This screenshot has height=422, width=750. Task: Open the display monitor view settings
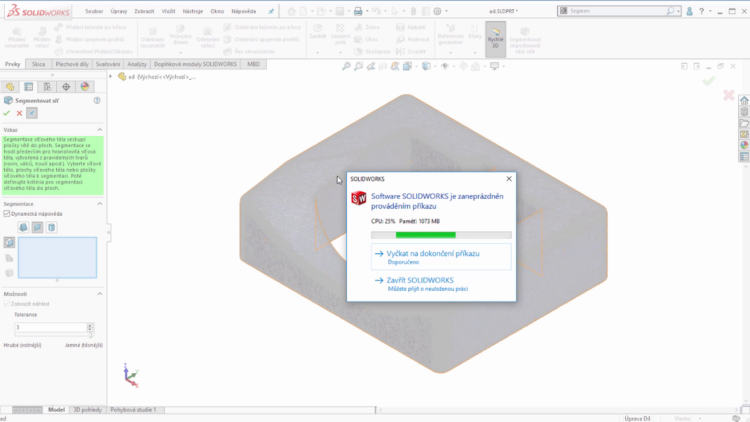[x=495, y=66]
